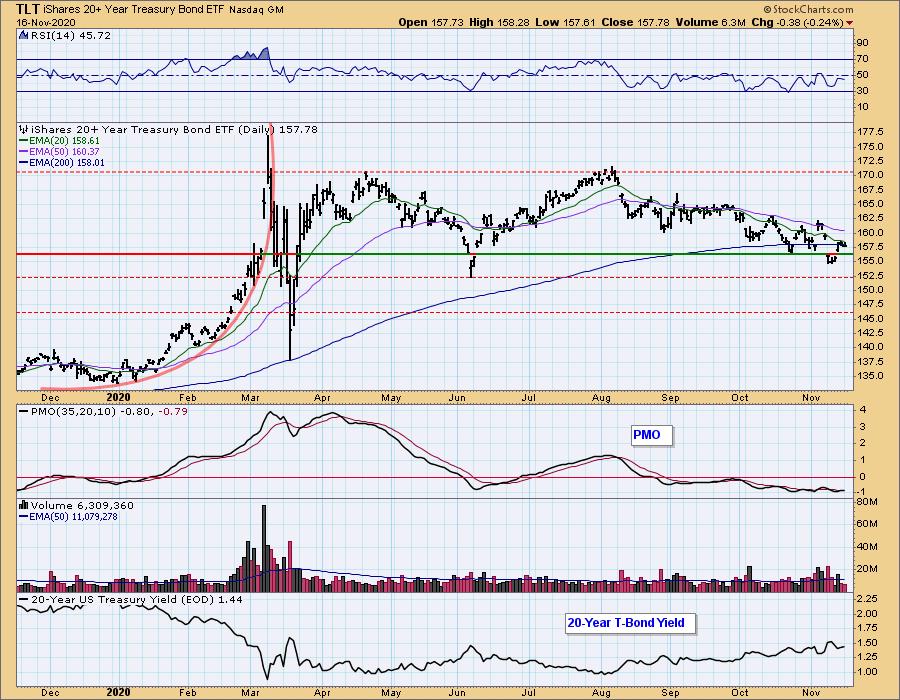Click the TLT ticker symbol in header
The height and width of the screenshot is (700, 900).
pyautogui.click(x=28, y=9)
